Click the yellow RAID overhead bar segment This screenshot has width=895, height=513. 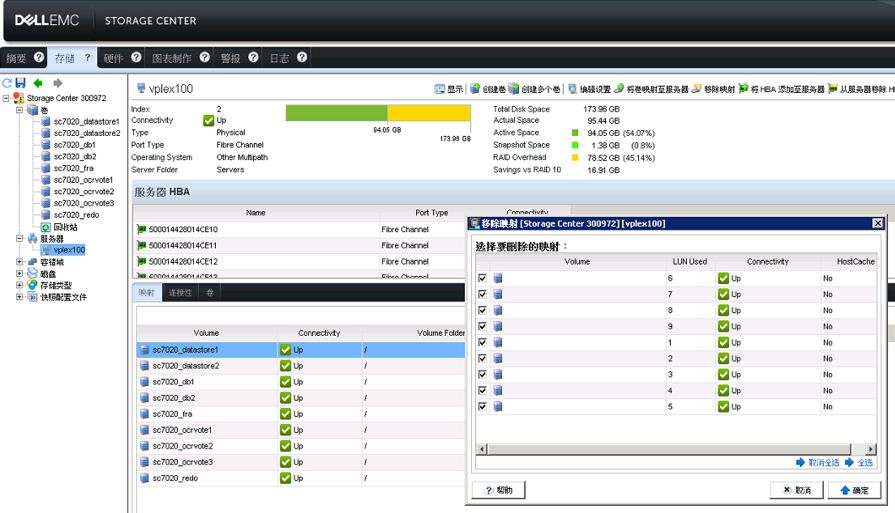429,112
